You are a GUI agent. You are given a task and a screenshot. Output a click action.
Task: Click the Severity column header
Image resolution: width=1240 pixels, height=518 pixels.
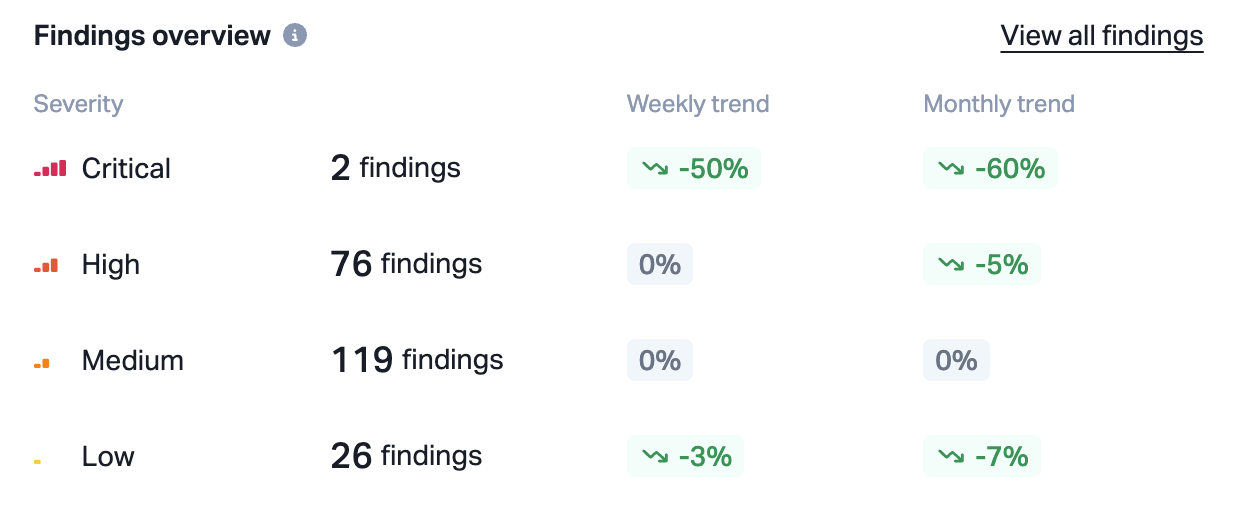click(78, 104)
